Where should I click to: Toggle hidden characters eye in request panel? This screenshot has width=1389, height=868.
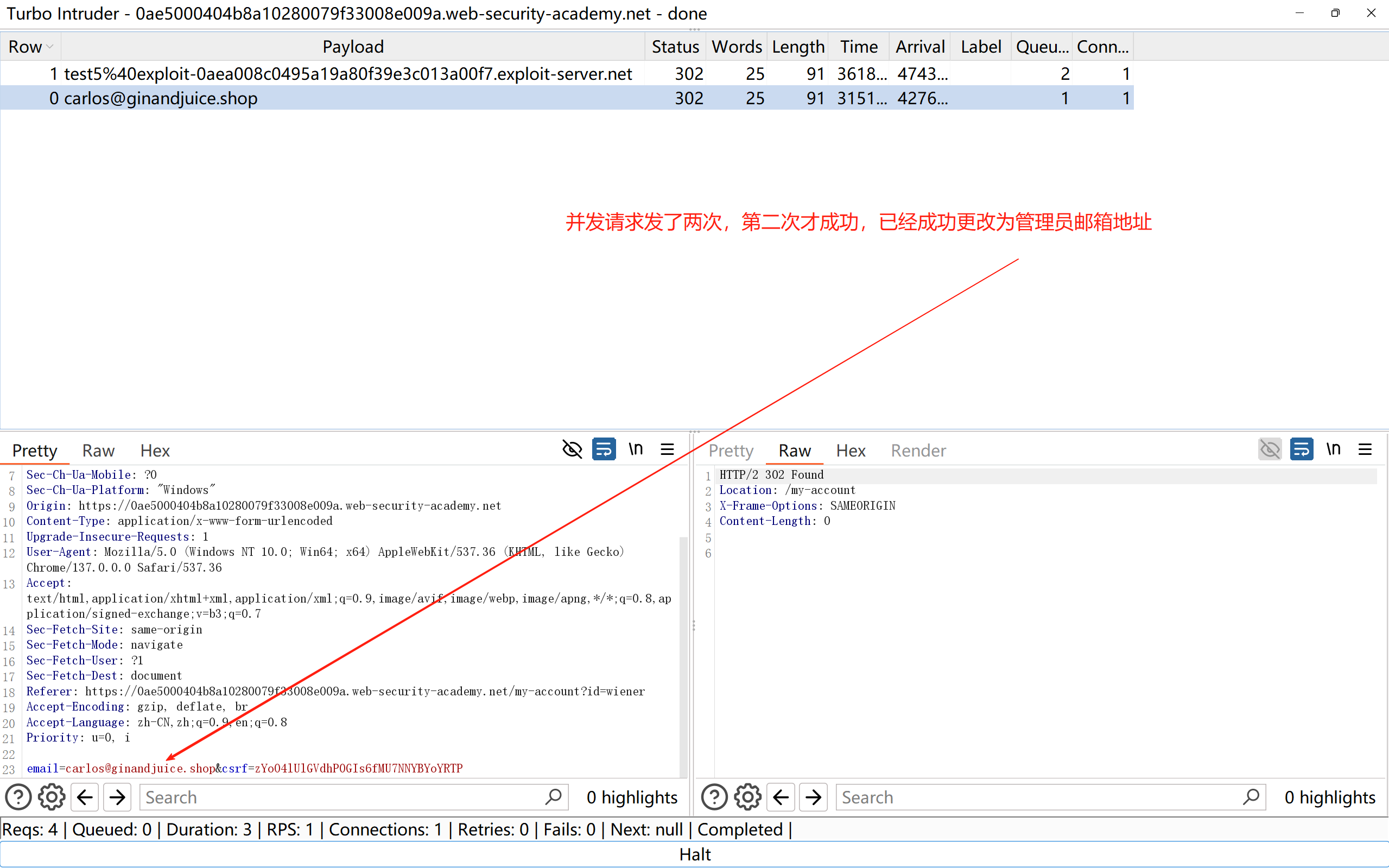pyautogui.click(x=572, y=449)
